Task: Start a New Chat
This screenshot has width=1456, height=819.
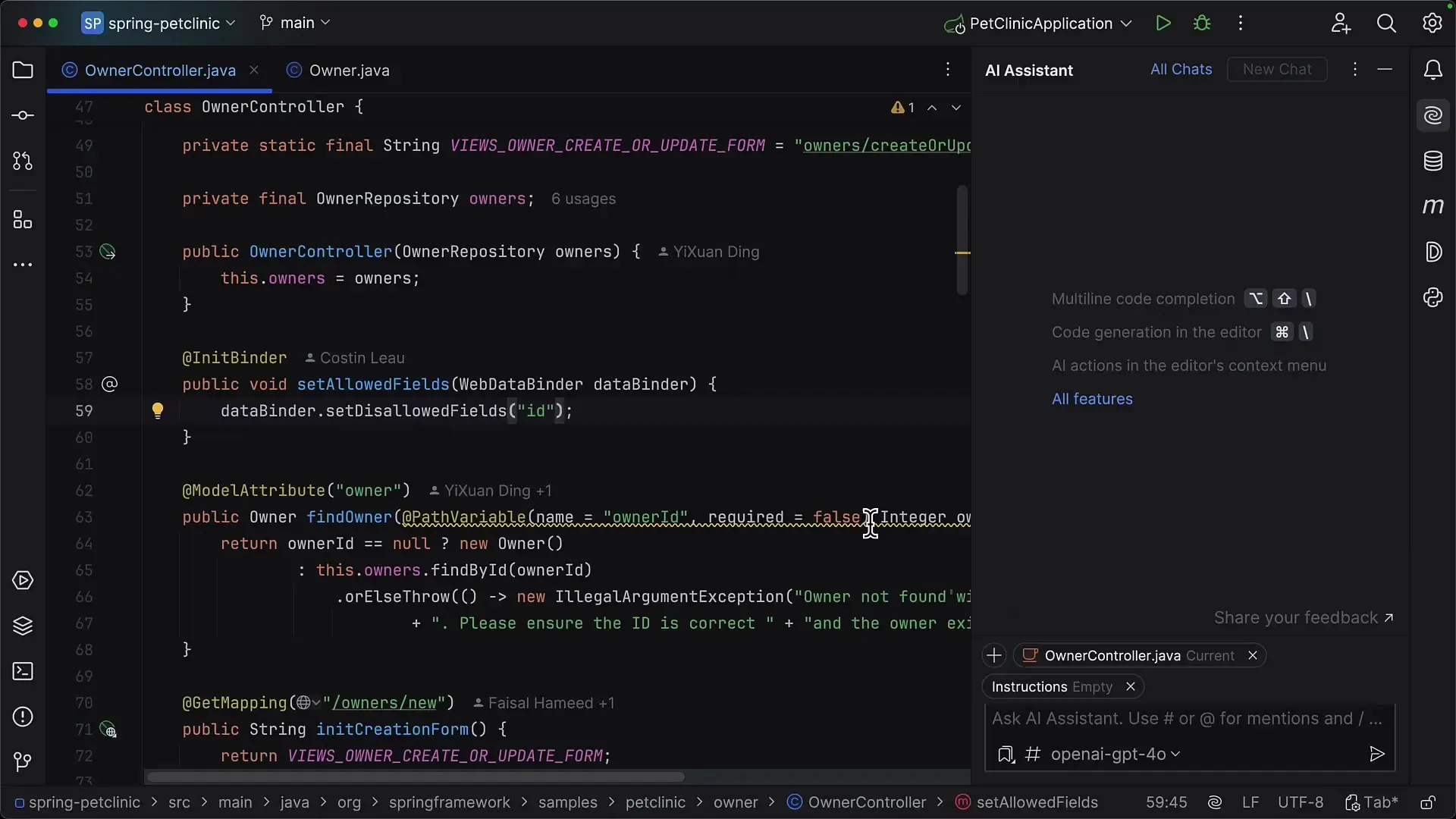Action: click(1277, 69)
